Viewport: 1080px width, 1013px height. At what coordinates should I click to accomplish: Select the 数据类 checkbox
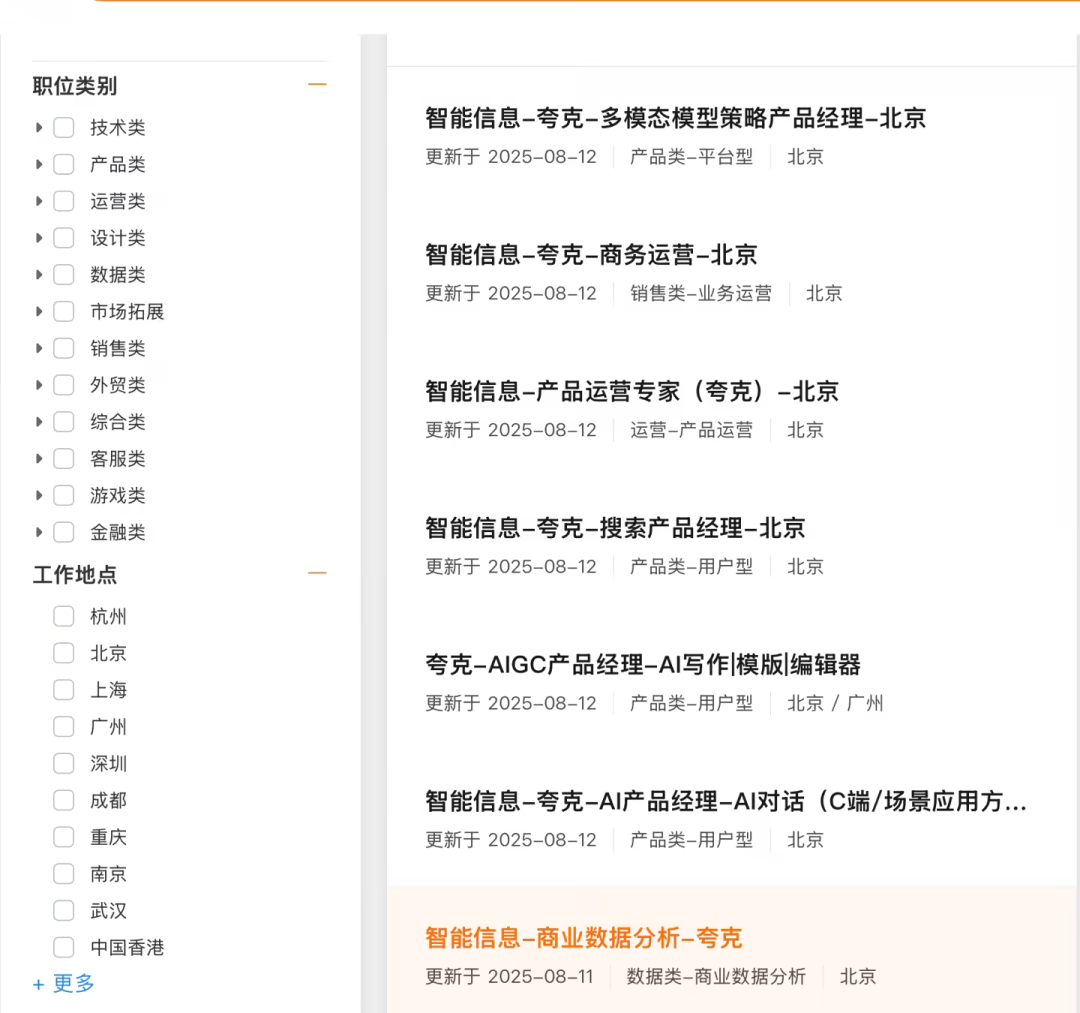click(x=64, y=275)
